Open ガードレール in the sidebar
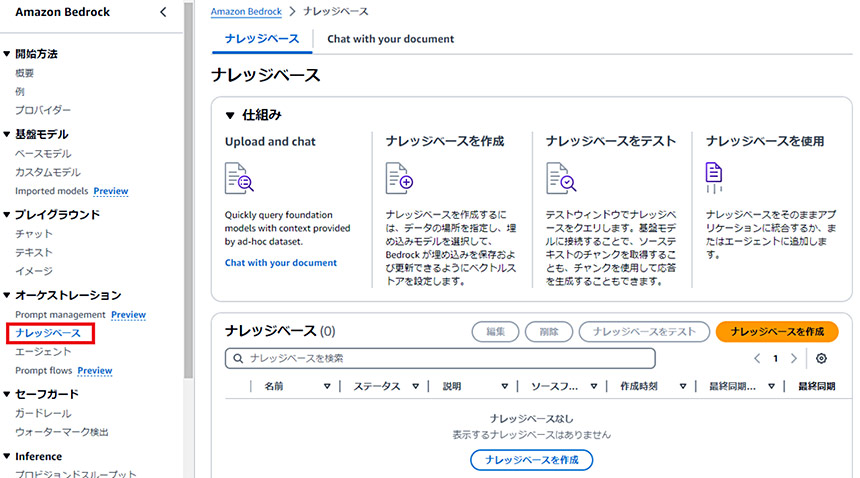Image resolution: width=860 pixels, height=478 pixels. 43,413
